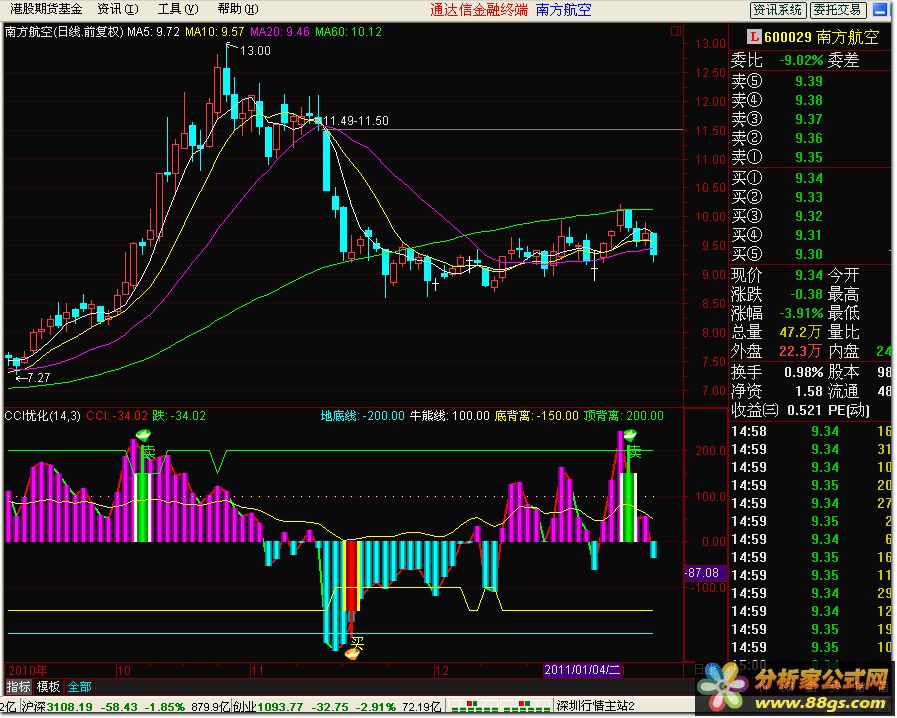Click the 14:58 trade tick row

click(812, 431)
